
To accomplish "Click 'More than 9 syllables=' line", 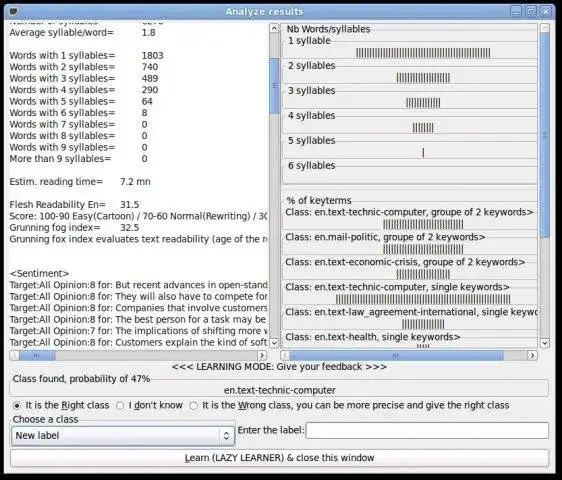I will (78, 159).
